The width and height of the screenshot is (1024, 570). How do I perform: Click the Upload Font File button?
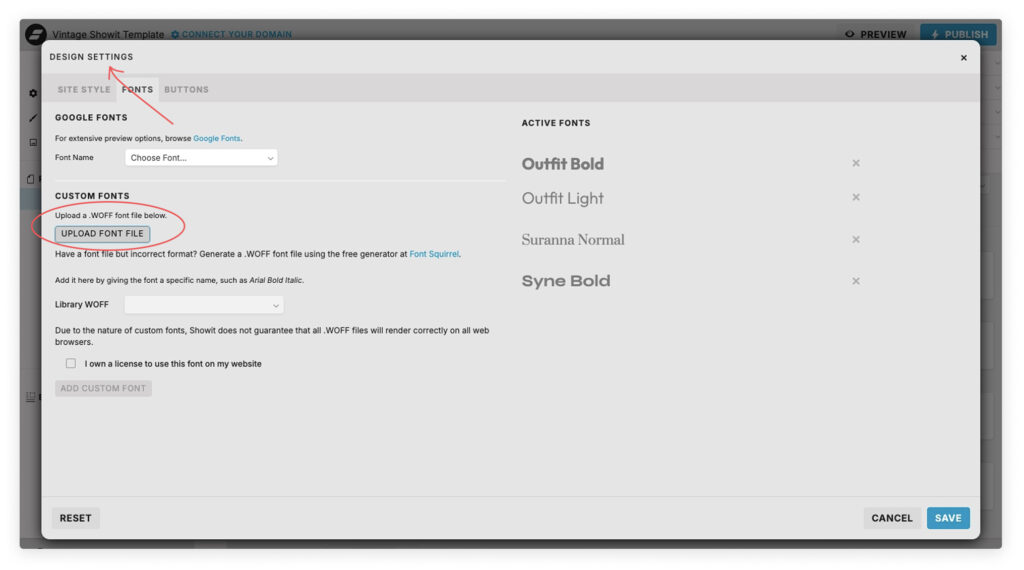pyautogui.click(x=103, y=234)
